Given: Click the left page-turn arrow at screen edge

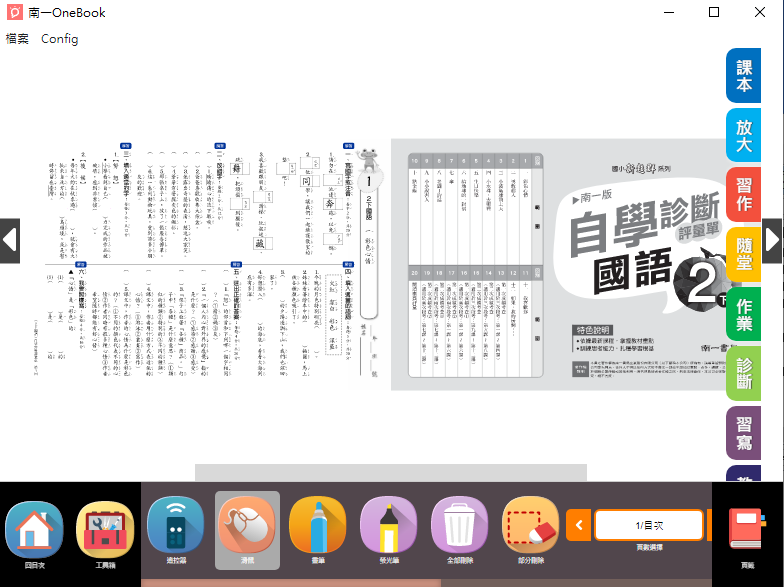Looking at the screenshot, I should [x=9, y=240].
